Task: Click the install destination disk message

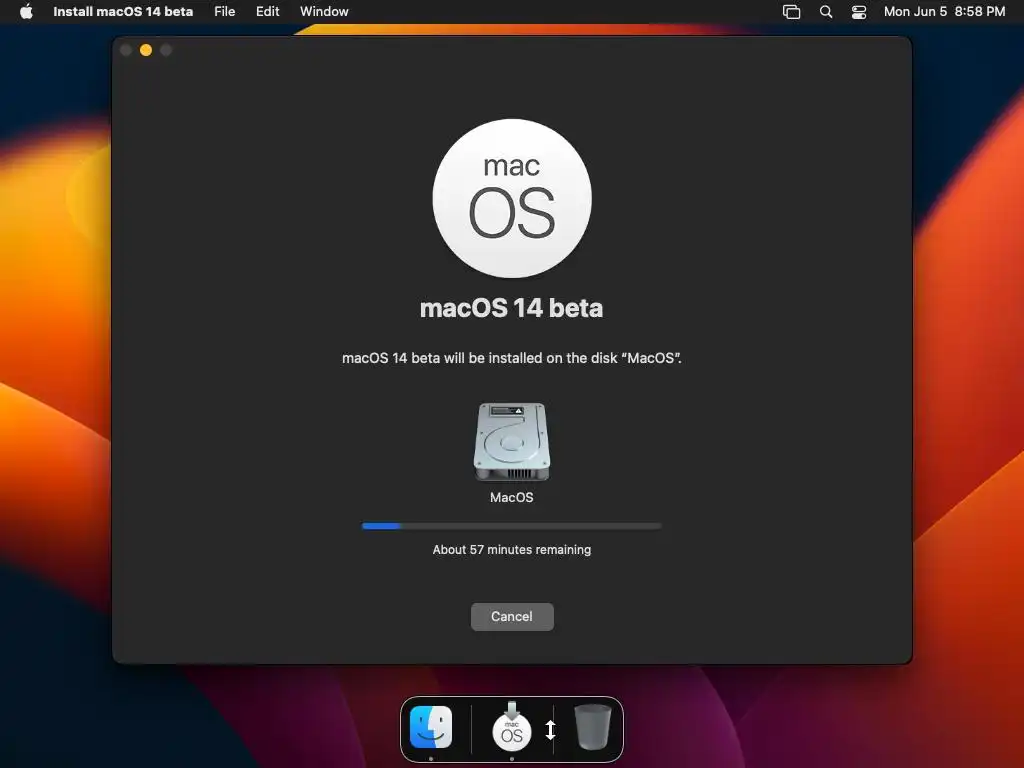Action: pos(511,358)
